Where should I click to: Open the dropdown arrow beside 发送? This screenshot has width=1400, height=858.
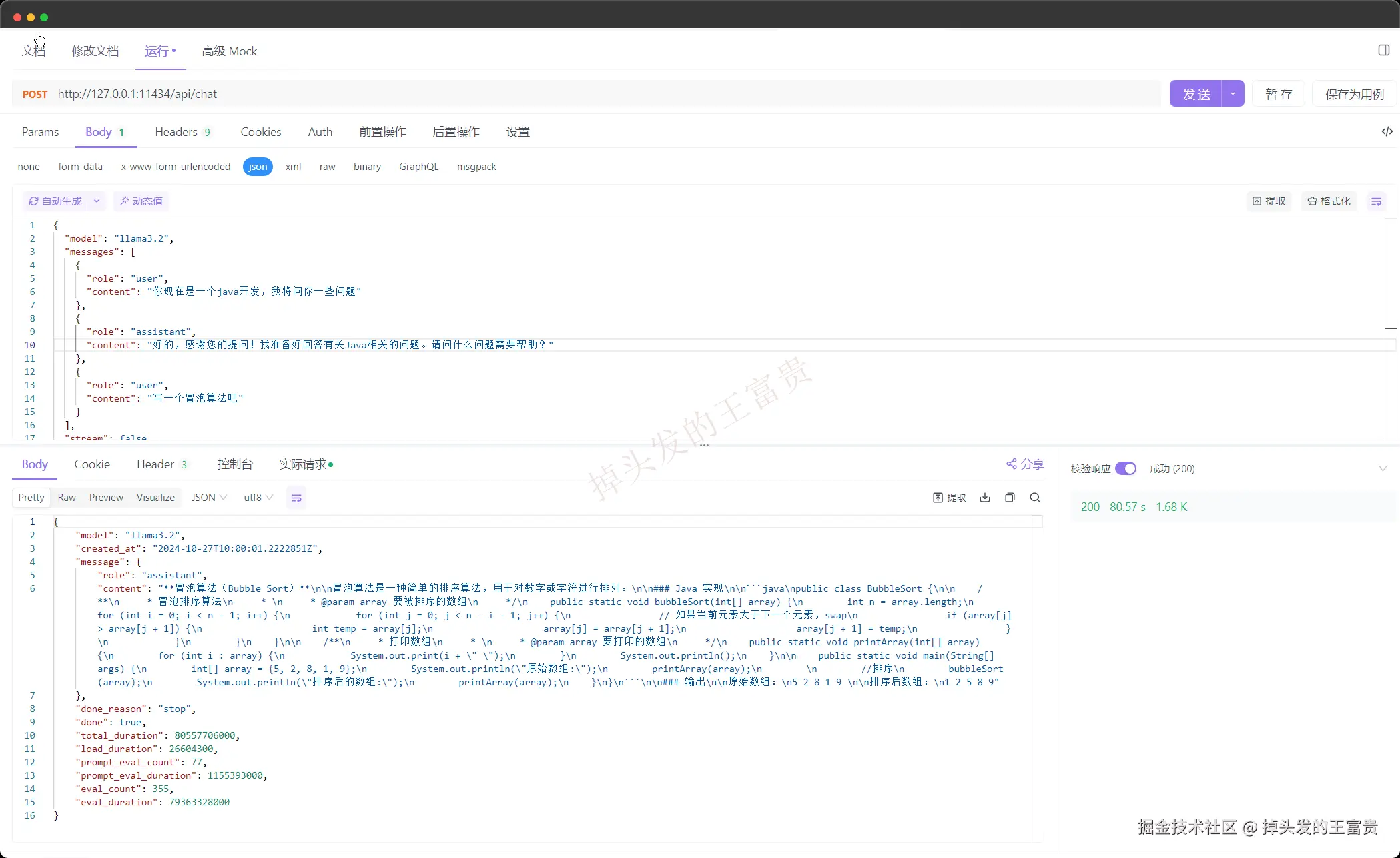(1232, 94)
